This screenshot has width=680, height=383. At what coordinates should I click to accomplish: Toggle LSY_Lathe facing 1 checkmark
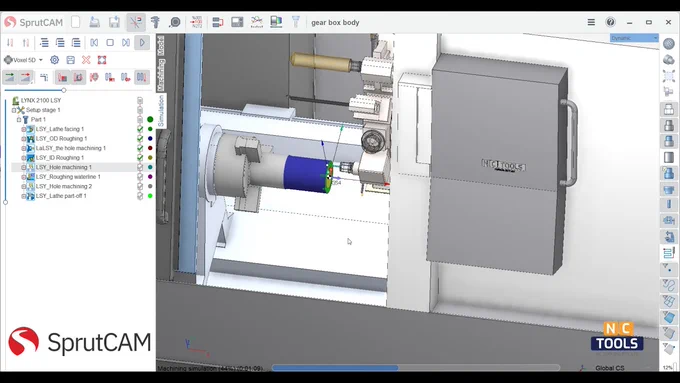click(140, 129)
